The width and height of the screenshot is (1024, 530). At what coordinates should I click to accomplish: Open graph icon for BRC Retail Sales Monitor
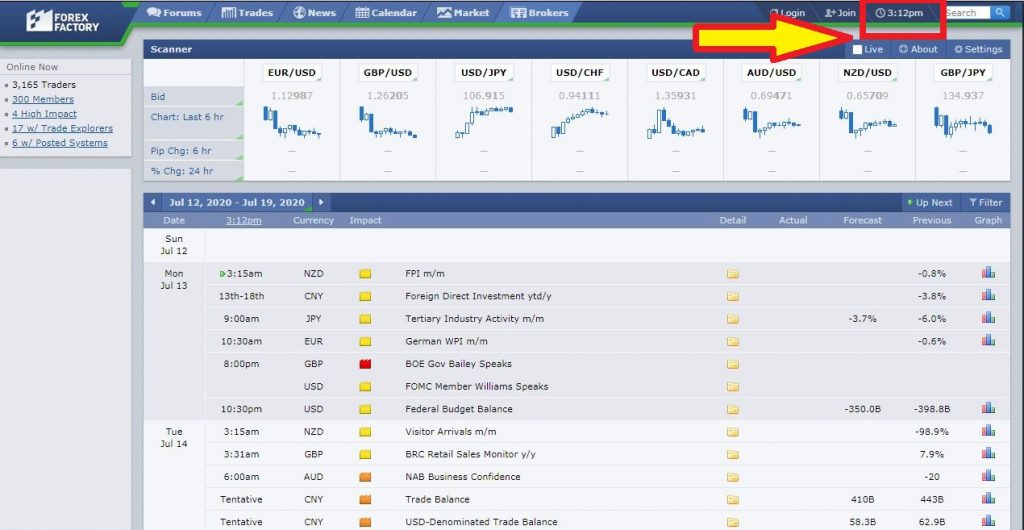(x=988, y=453)
